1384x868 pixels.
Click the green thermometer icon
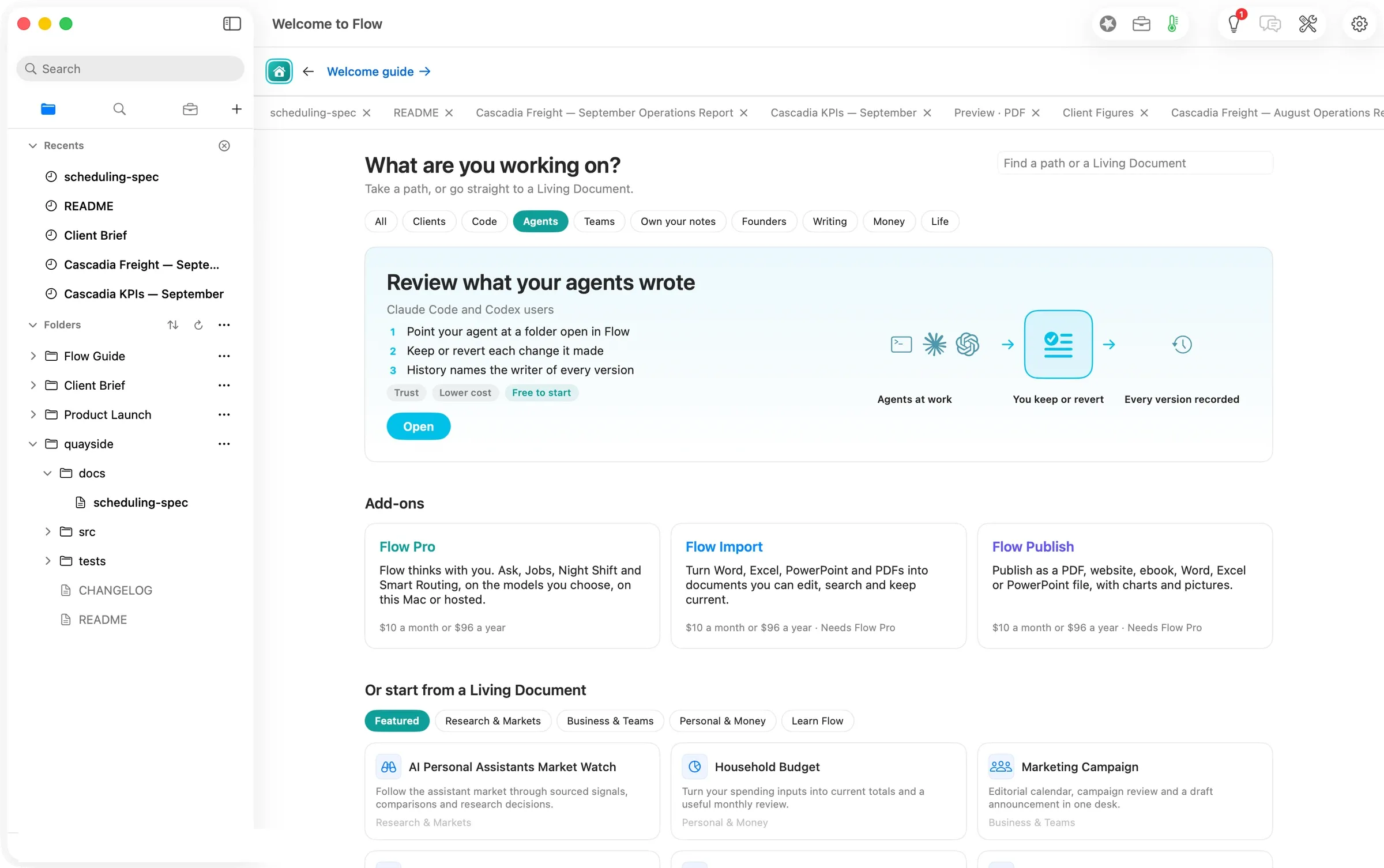[x=1172, y=24]
